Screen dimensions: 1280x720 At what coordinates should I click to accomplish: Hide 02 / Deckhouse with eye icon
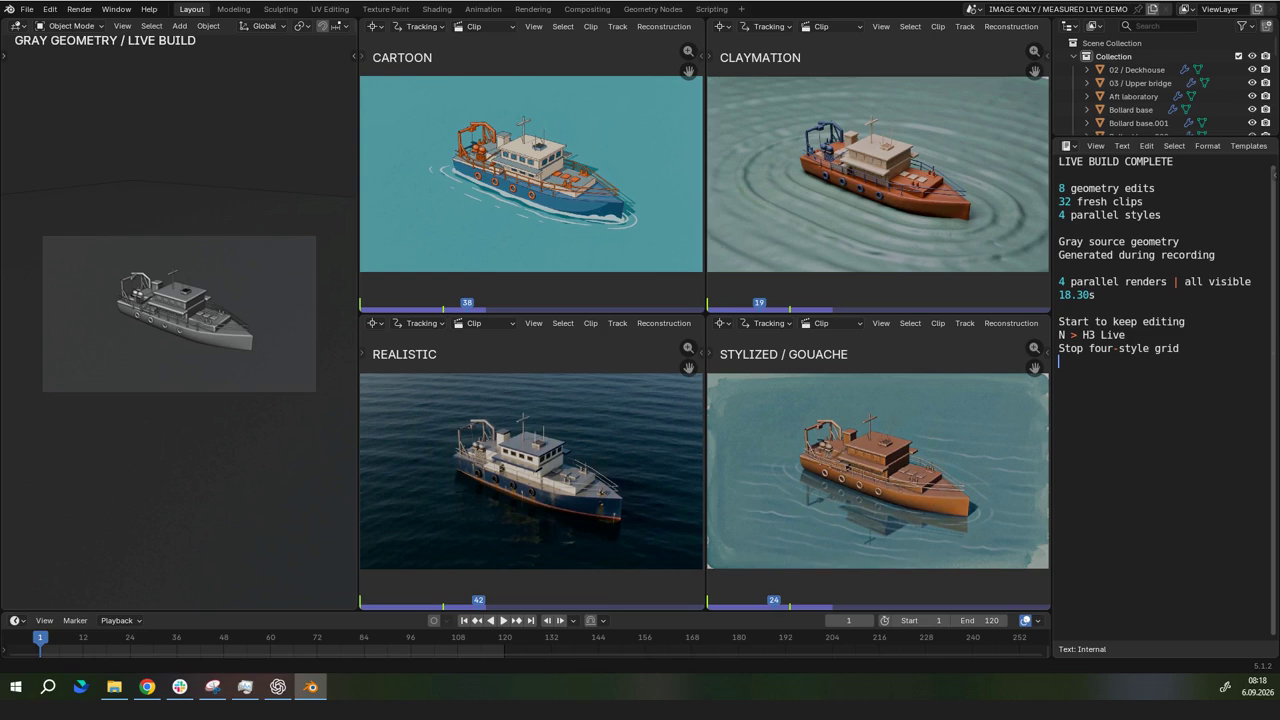point(1252,70)
